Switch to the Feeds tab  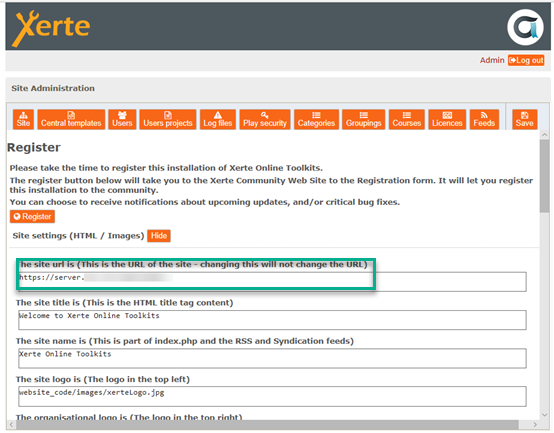484,119
